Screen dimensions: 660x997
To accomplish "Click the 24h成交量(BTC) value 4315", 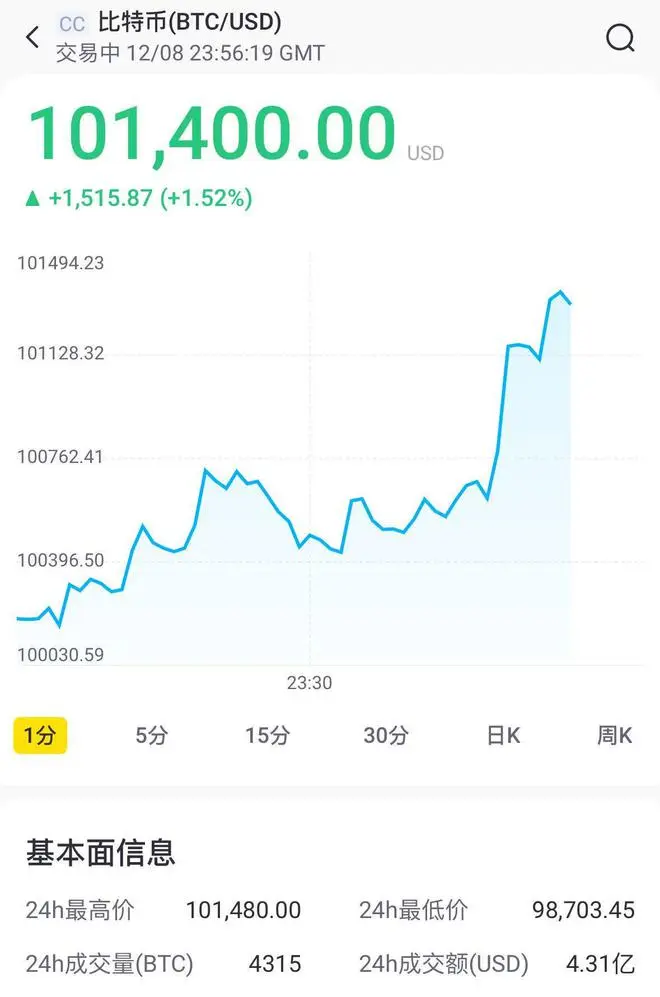I will tap(275, 964).
